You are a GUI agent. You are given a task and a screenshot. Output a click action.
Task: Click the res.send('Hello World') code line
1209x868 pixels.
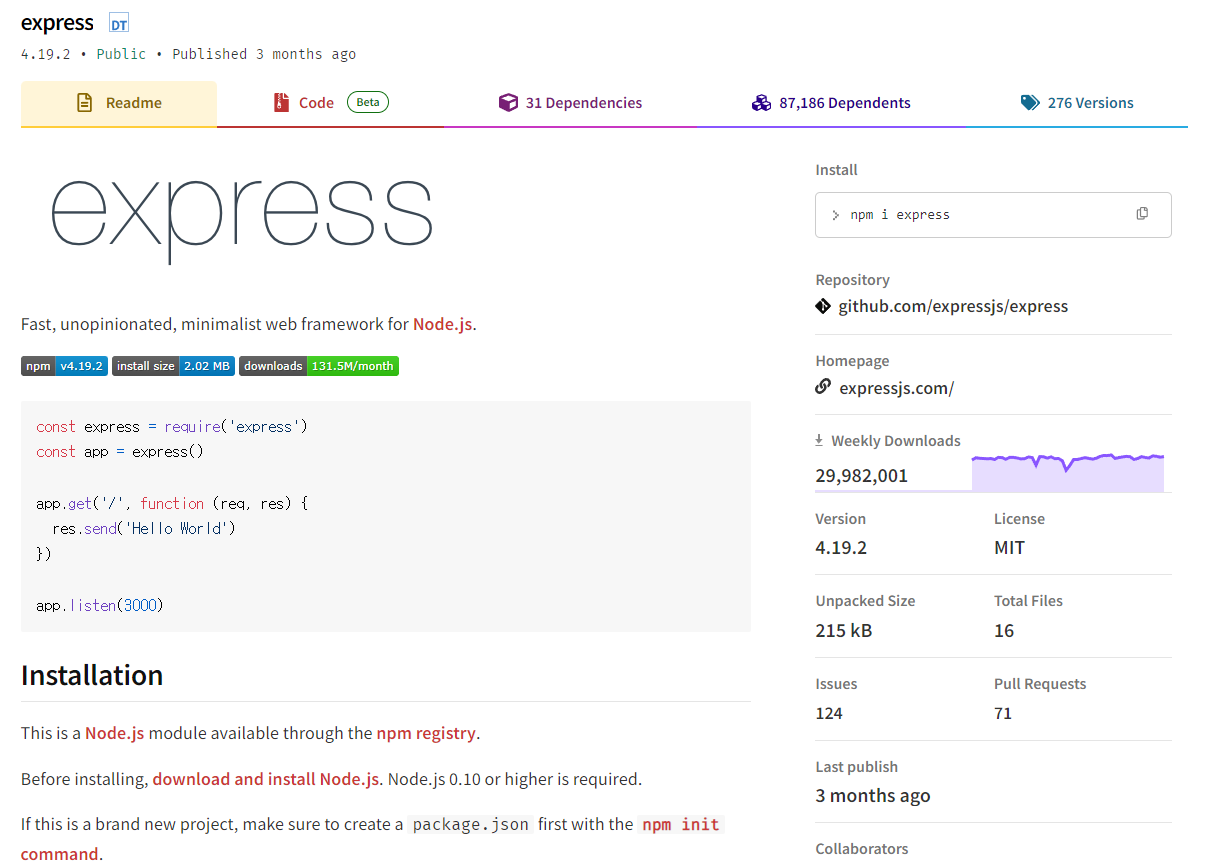point(144,528)
